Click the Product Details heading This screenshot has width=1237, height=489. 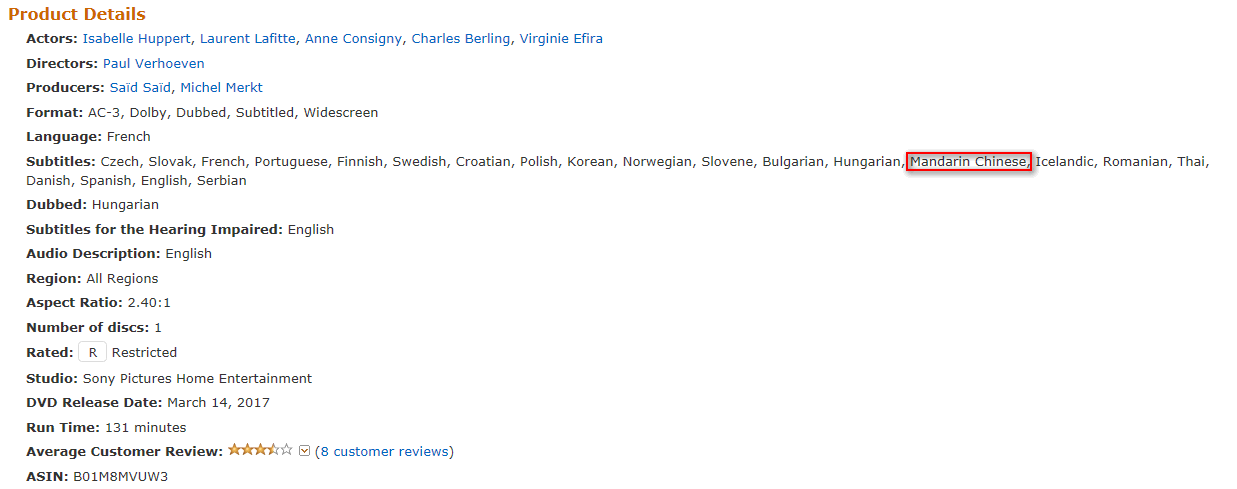tap(77, 14)
